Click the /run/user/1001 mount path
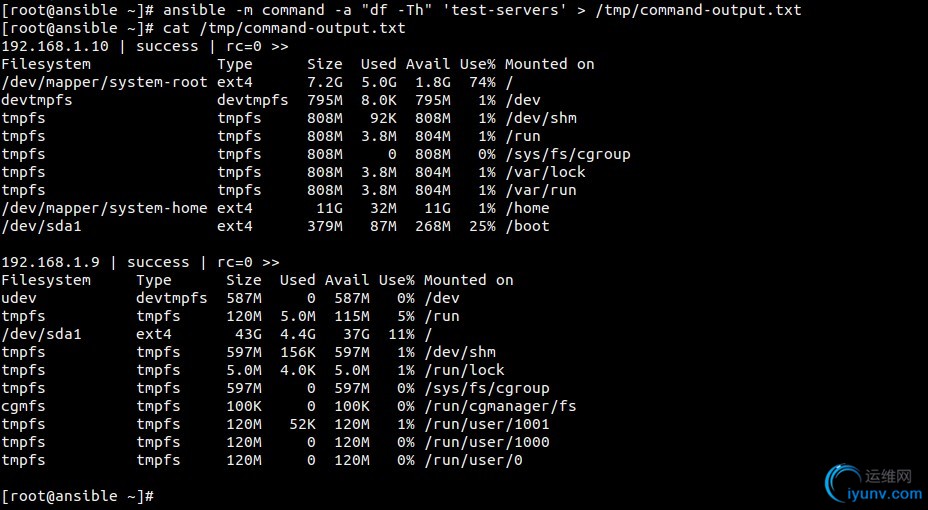 click(x=486, y=424)
